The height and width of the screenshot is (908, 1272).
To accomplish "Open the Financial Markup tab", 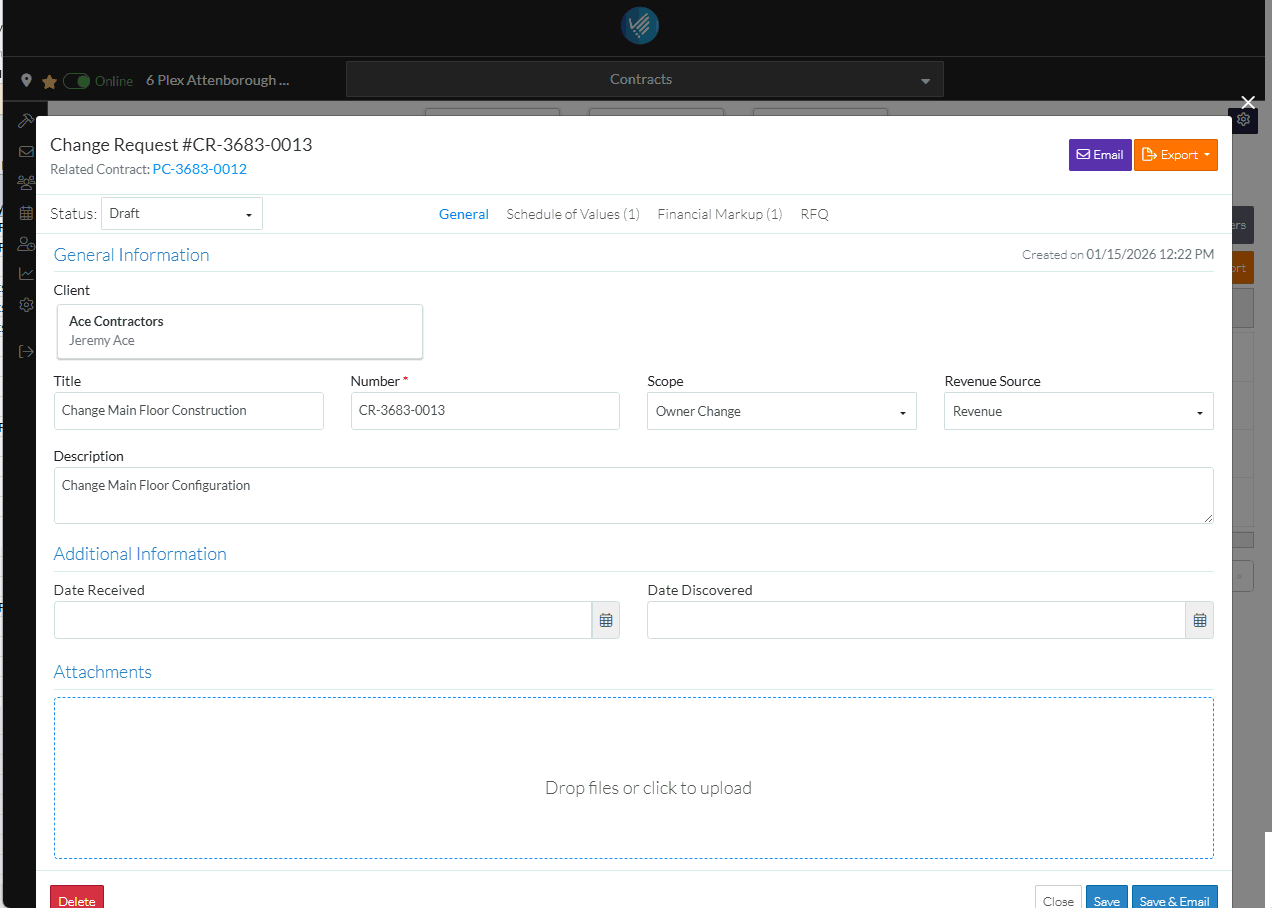I will click(x=719, y=214).
